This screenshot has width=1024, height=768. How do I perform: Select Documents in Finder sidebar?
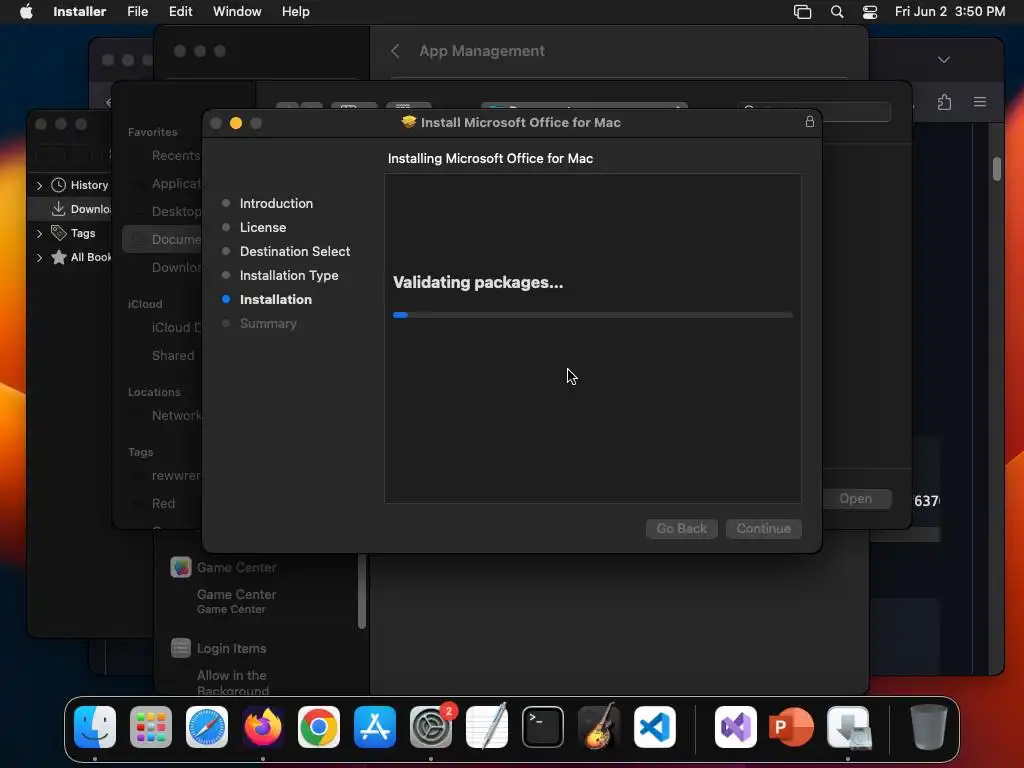pos(162,240)
